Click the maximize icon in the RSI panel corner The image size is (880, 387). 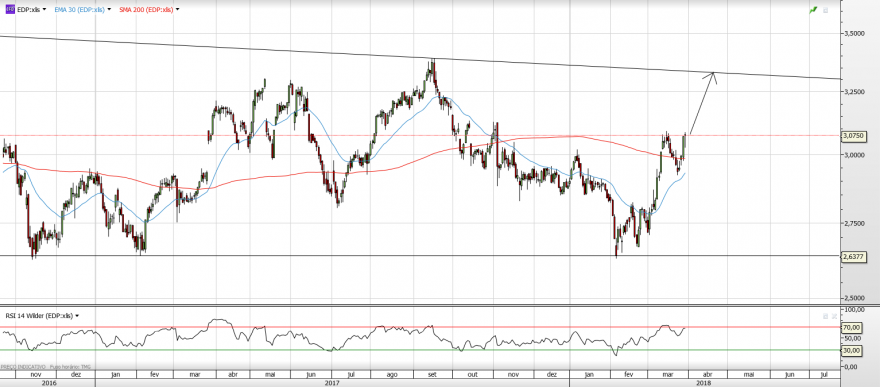[826, 316]
